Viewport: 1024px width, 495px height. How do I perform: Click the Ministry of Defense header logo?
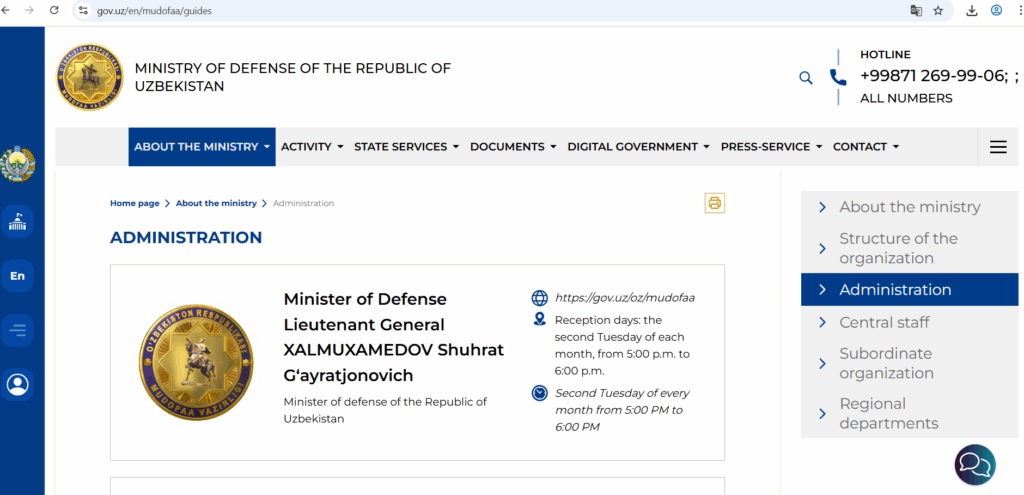89,78
